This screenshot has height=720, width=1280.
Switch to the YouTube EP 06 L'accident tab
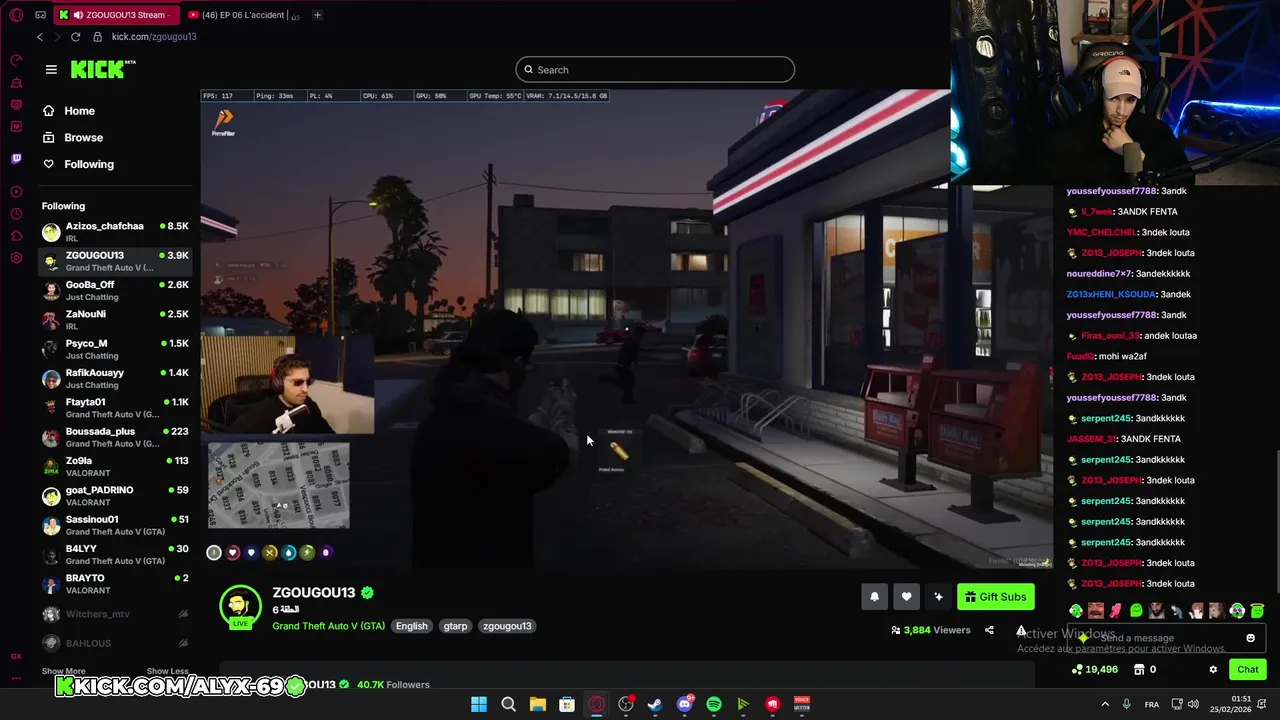pos(243,15)
